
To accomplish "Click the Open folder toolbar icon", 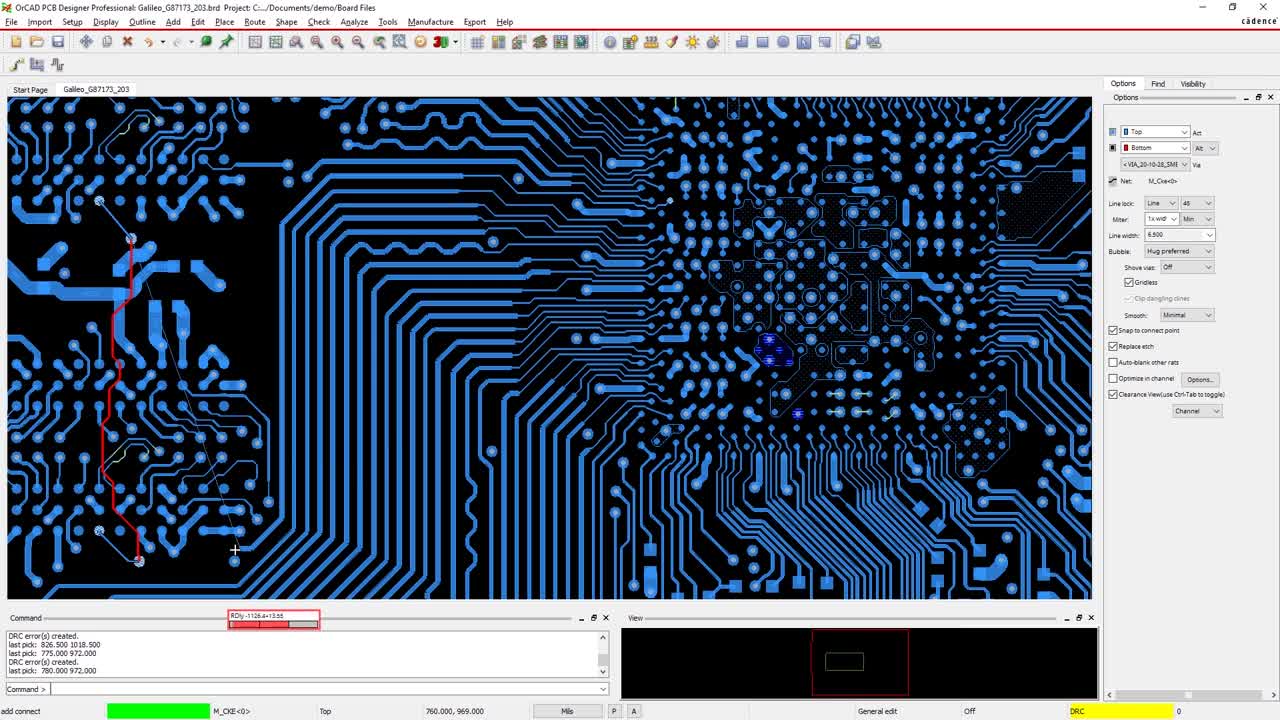I will click(x=37, y=42).
